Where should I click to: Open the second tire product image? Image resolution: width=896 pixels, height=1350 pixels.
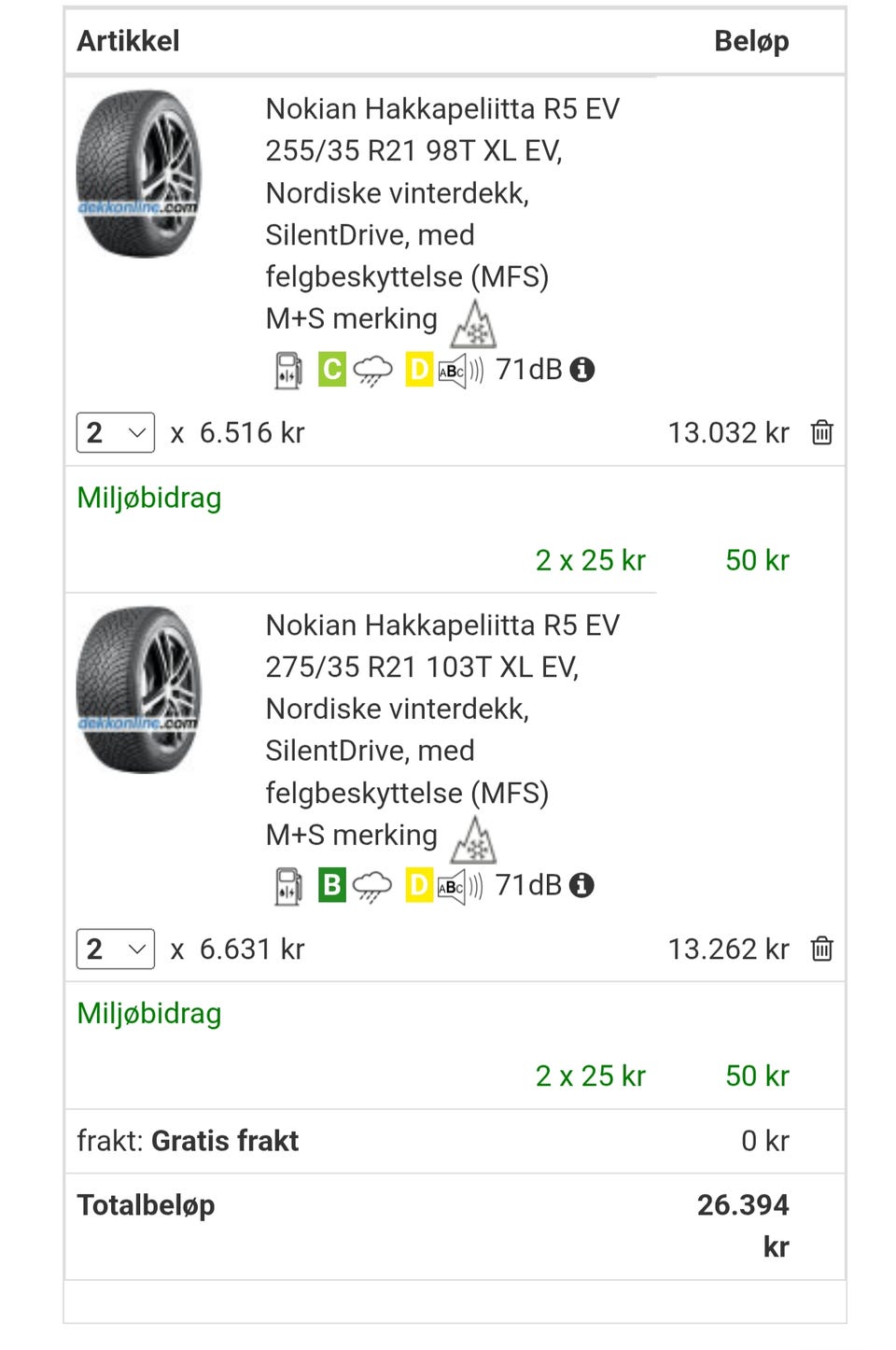click(138, 690)
